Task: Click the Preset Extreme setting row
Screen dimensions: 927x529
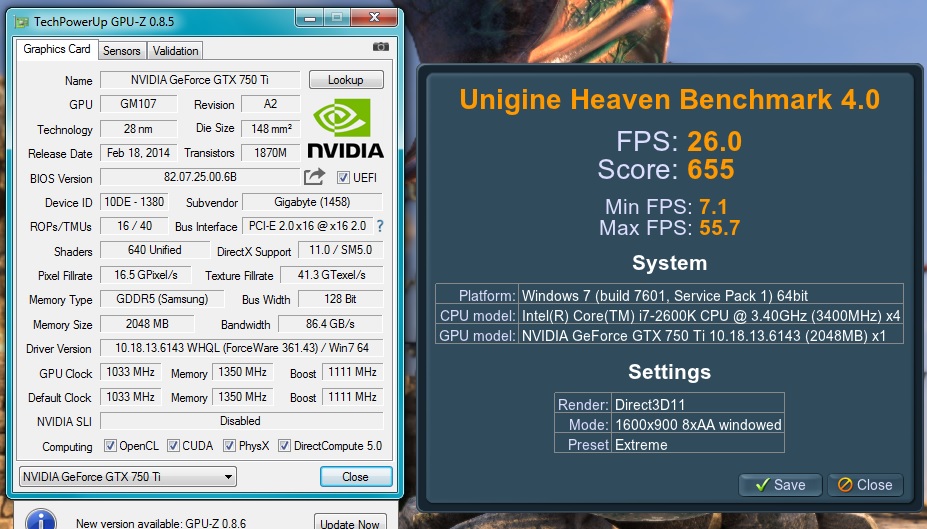Action: click(669, 444)
